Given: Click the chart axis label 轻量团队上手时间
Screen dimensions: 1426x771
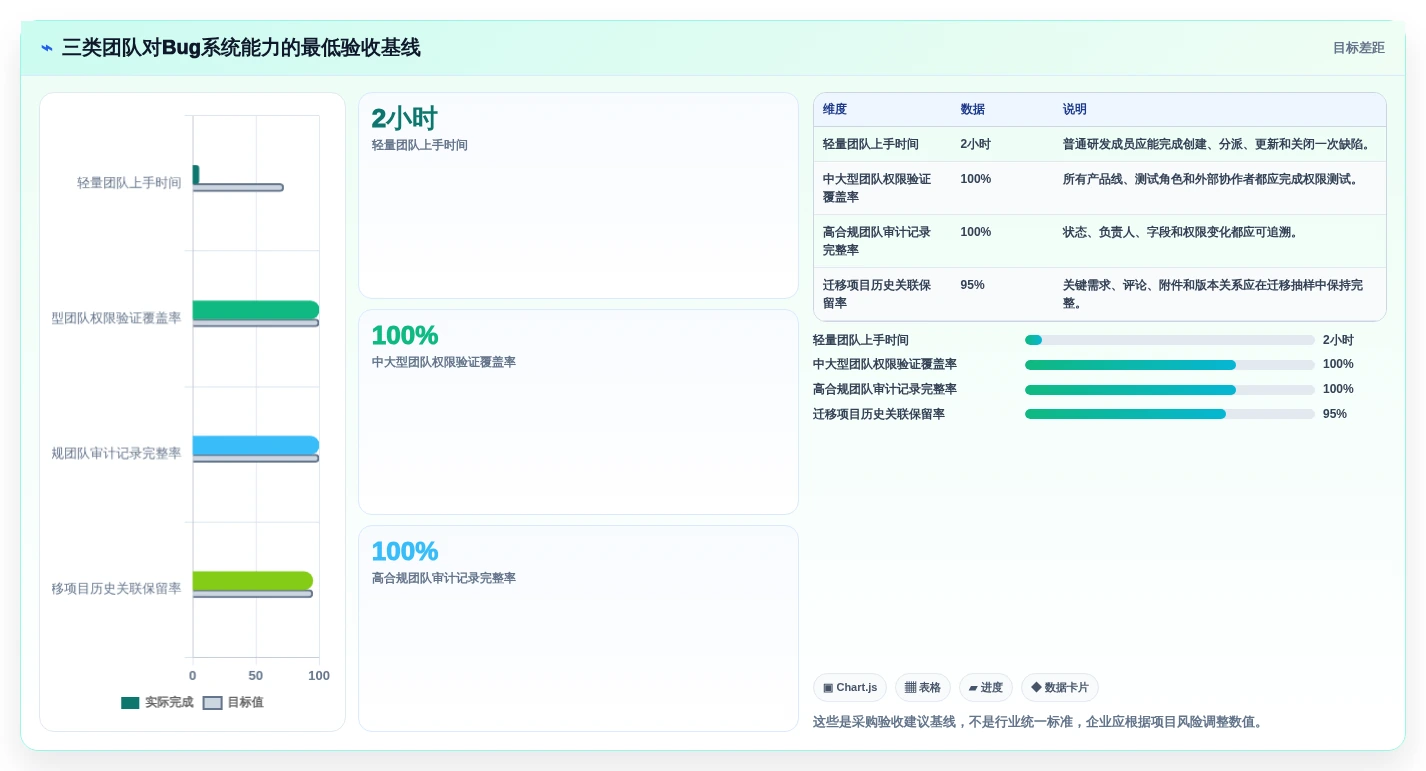Looking at the screenshot, I should [130, 183].
